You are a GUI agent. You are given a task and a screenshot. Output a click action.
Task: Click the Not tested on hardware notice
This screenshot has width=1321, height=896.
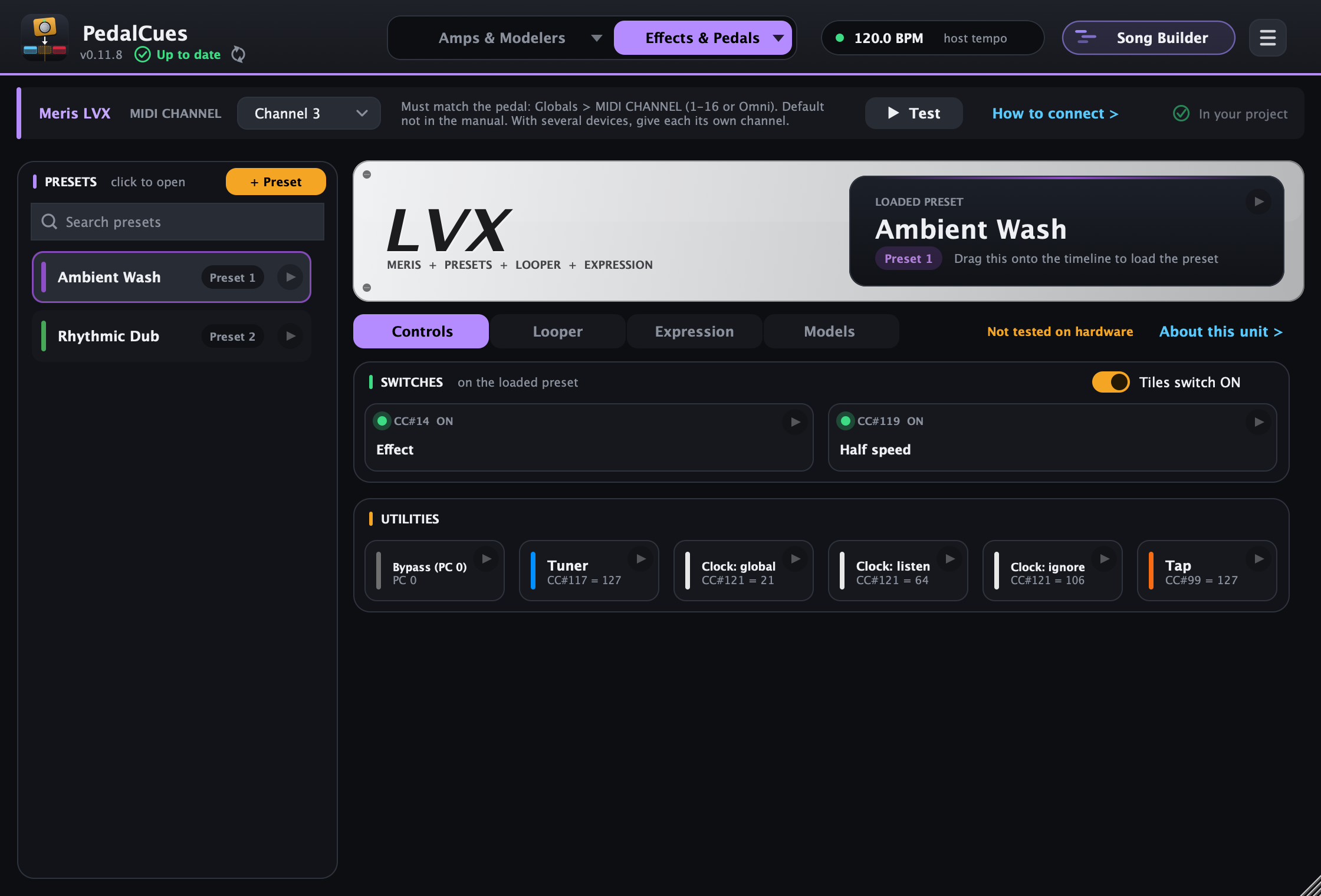coord(1060,331)
